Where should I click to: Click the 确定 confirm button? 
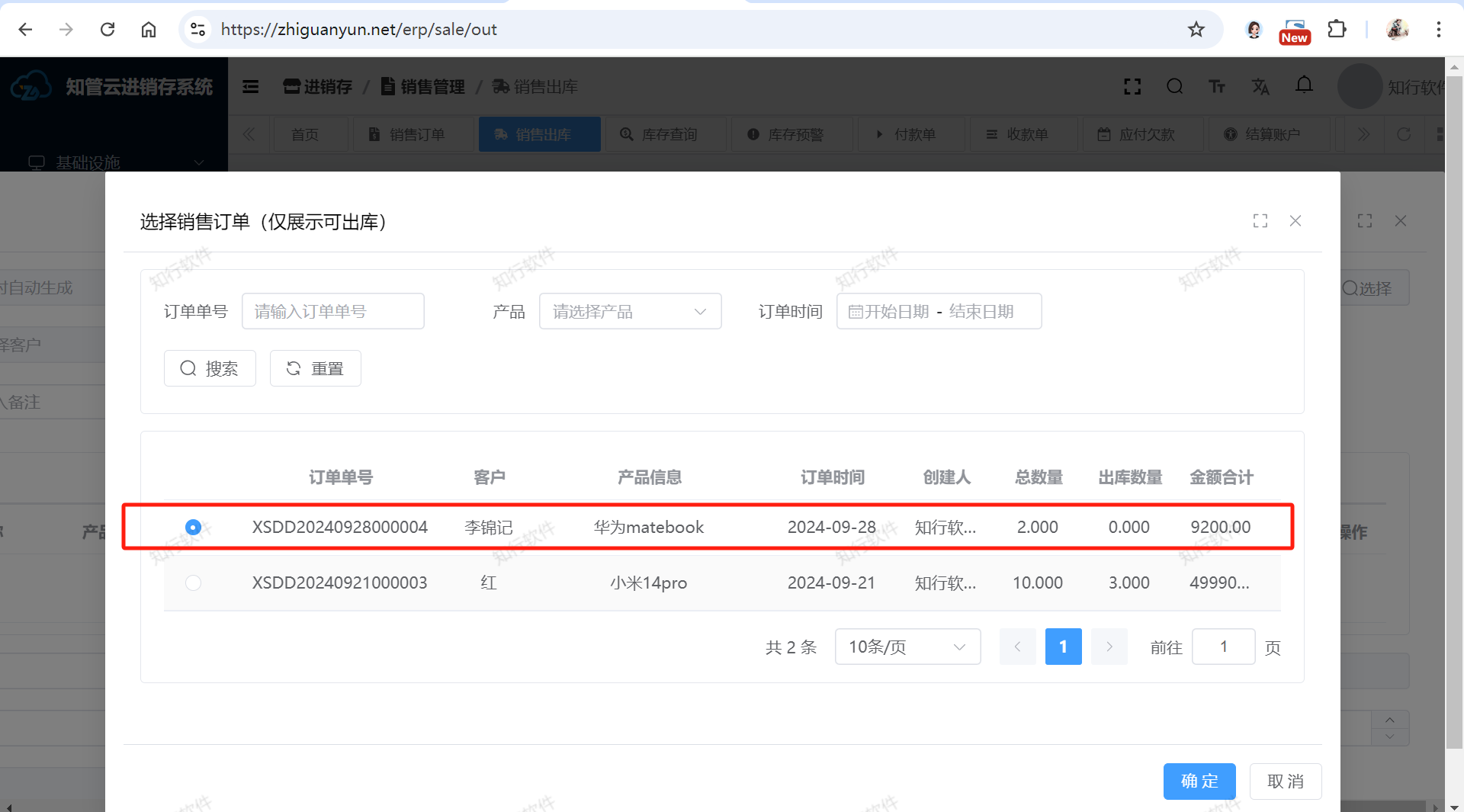(x=1199, y=782)
